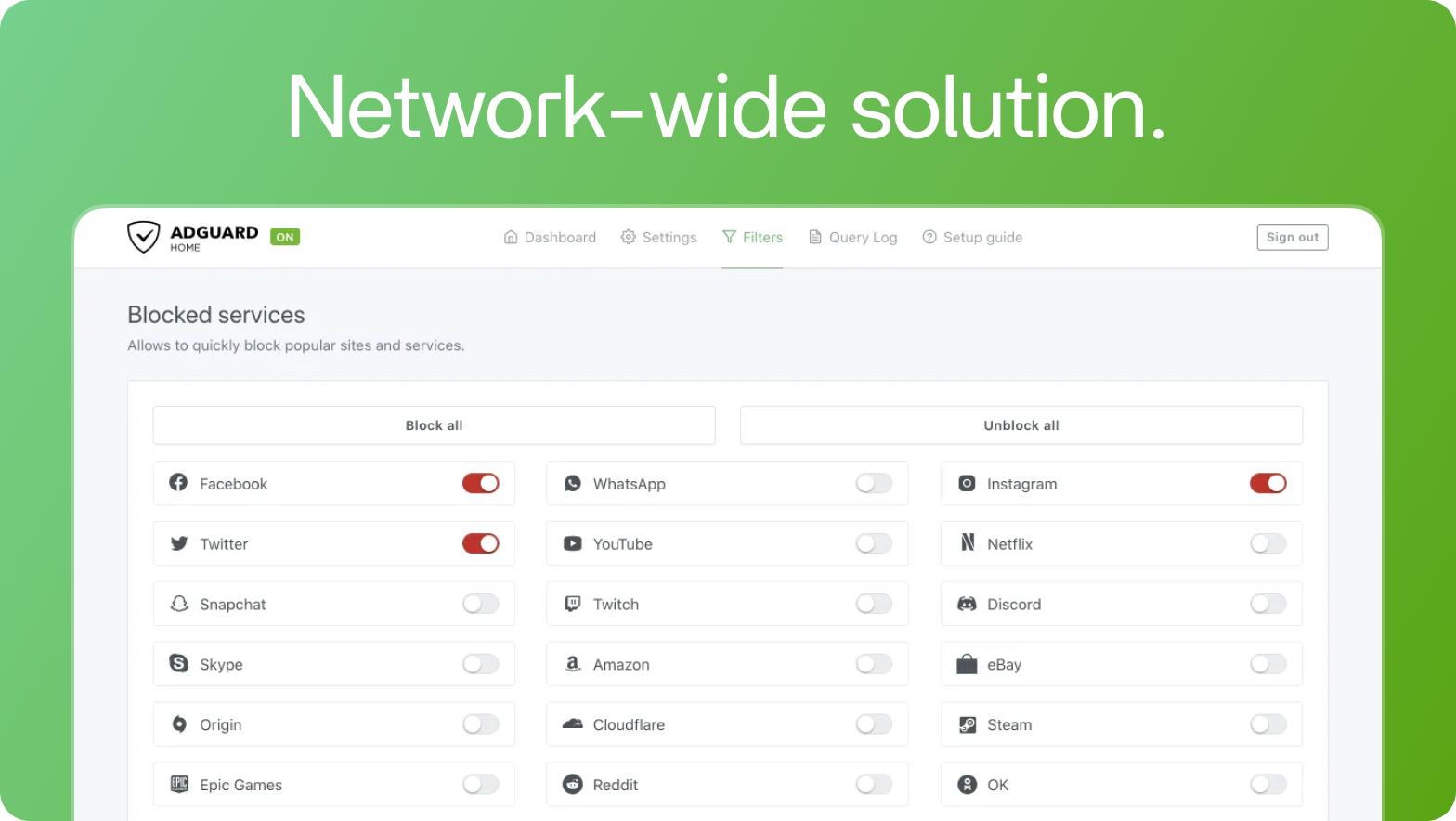The width and height of the screenshot is (1456, 821).
Task: Enable the YouTube block toggle
Action: coord(874,543)
